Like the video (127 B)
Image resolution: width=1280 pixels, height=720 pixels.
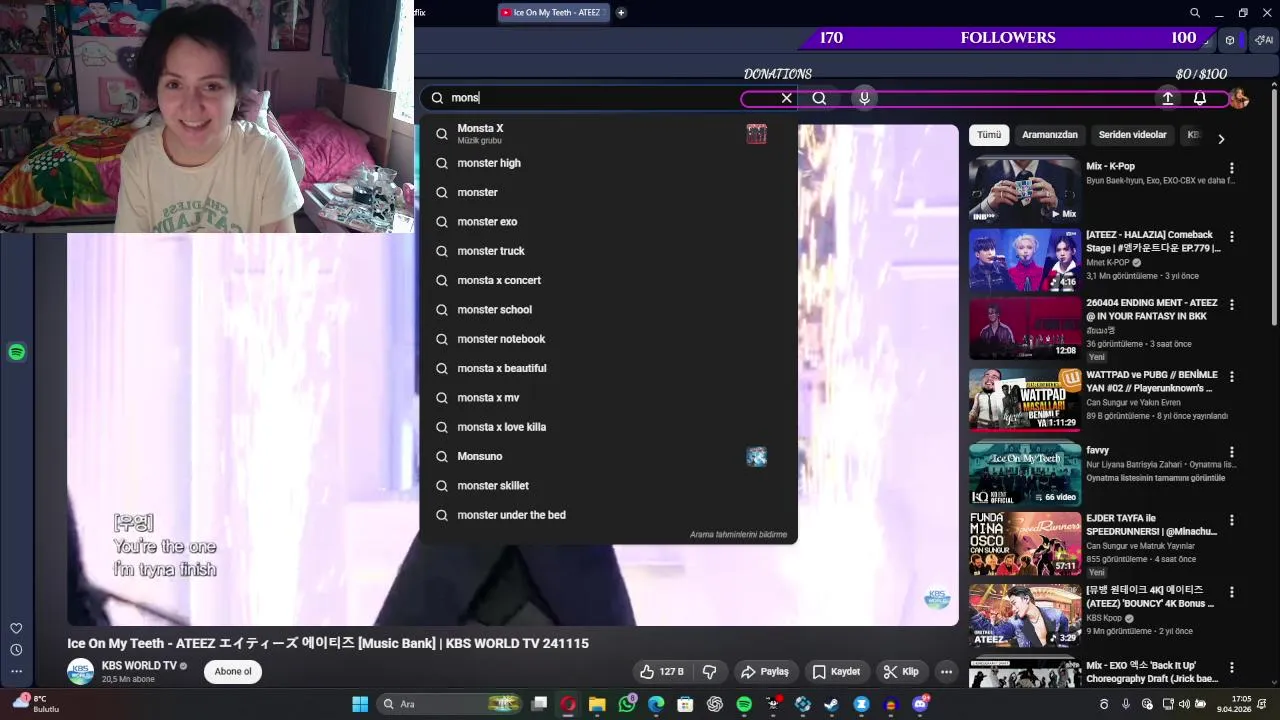point(662,672)
